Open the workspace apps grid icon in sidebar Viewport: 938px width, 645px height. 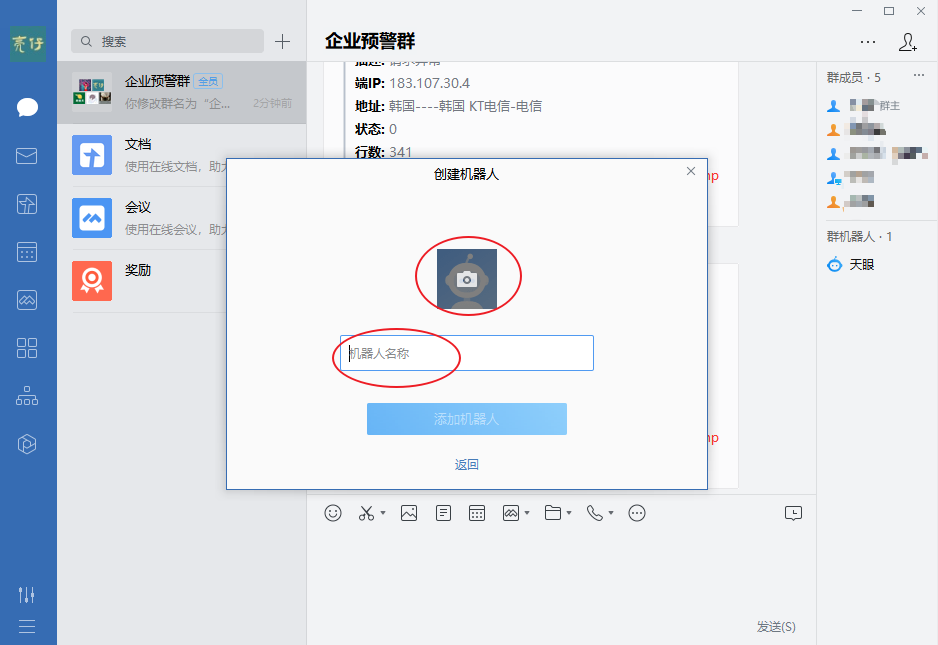(27, 348)
